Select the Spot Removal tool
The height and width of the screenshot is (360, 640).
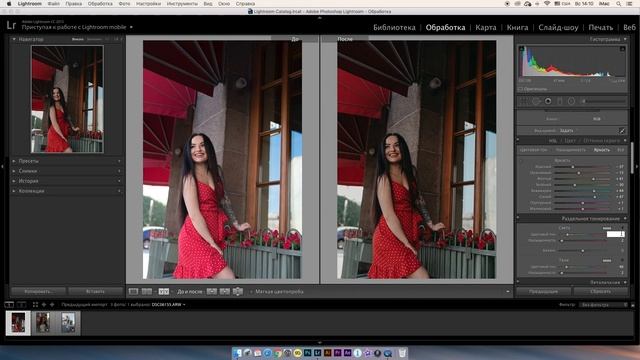point(536,101)
